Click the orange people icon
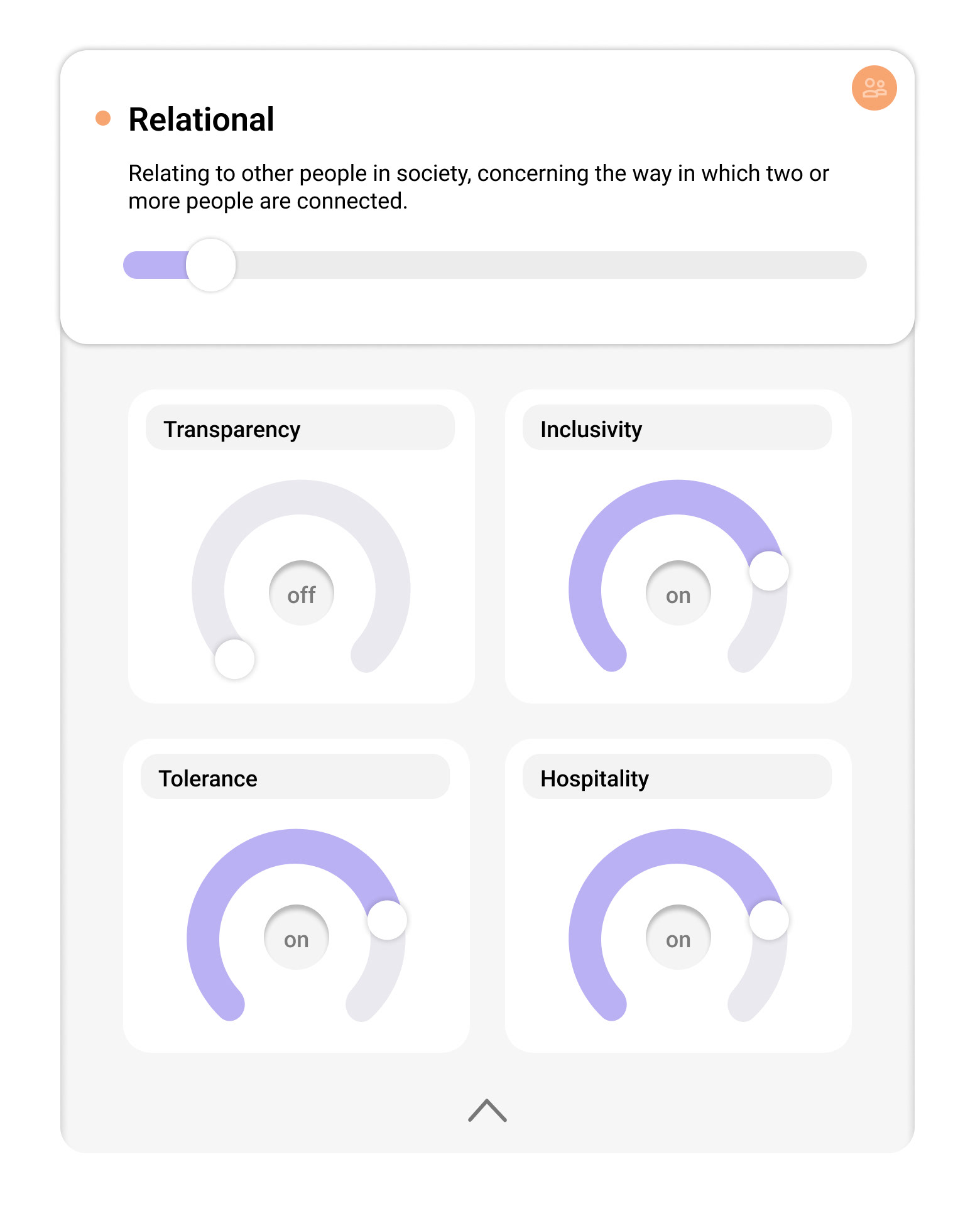Screen dimensions: 980x1206 [x=874, y=88]
